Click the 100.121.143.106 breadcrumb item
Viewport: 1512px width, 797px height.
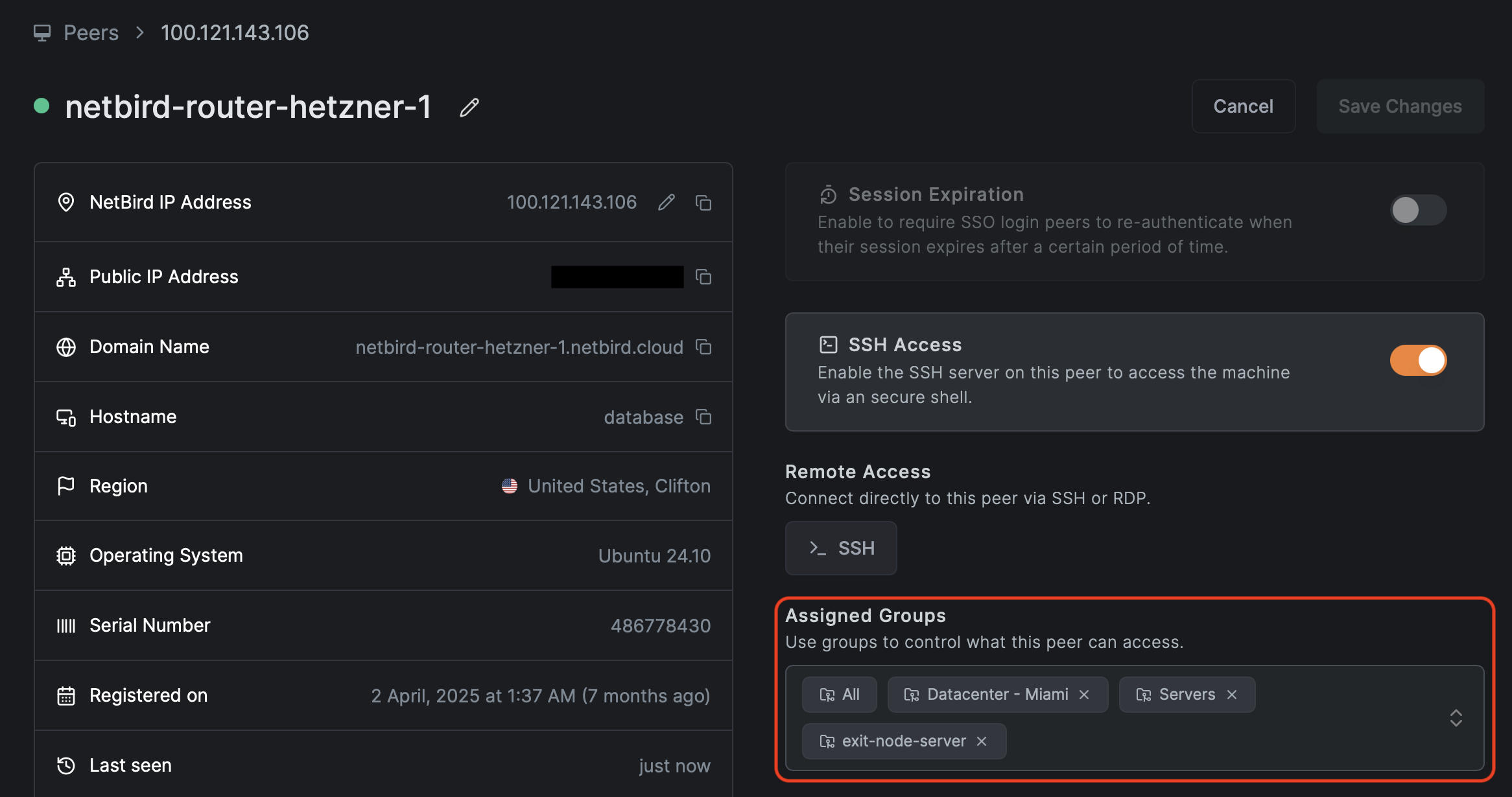[x=235, y=32]
